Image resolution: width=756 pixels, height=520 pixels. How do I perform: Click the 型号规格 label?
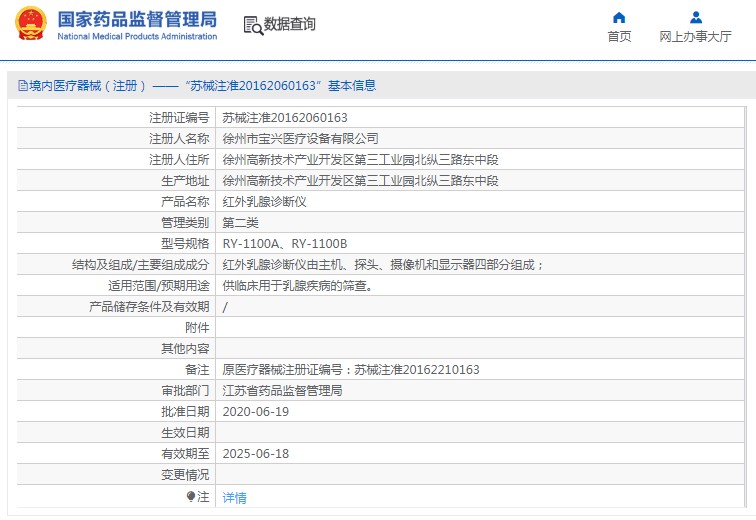185,244
